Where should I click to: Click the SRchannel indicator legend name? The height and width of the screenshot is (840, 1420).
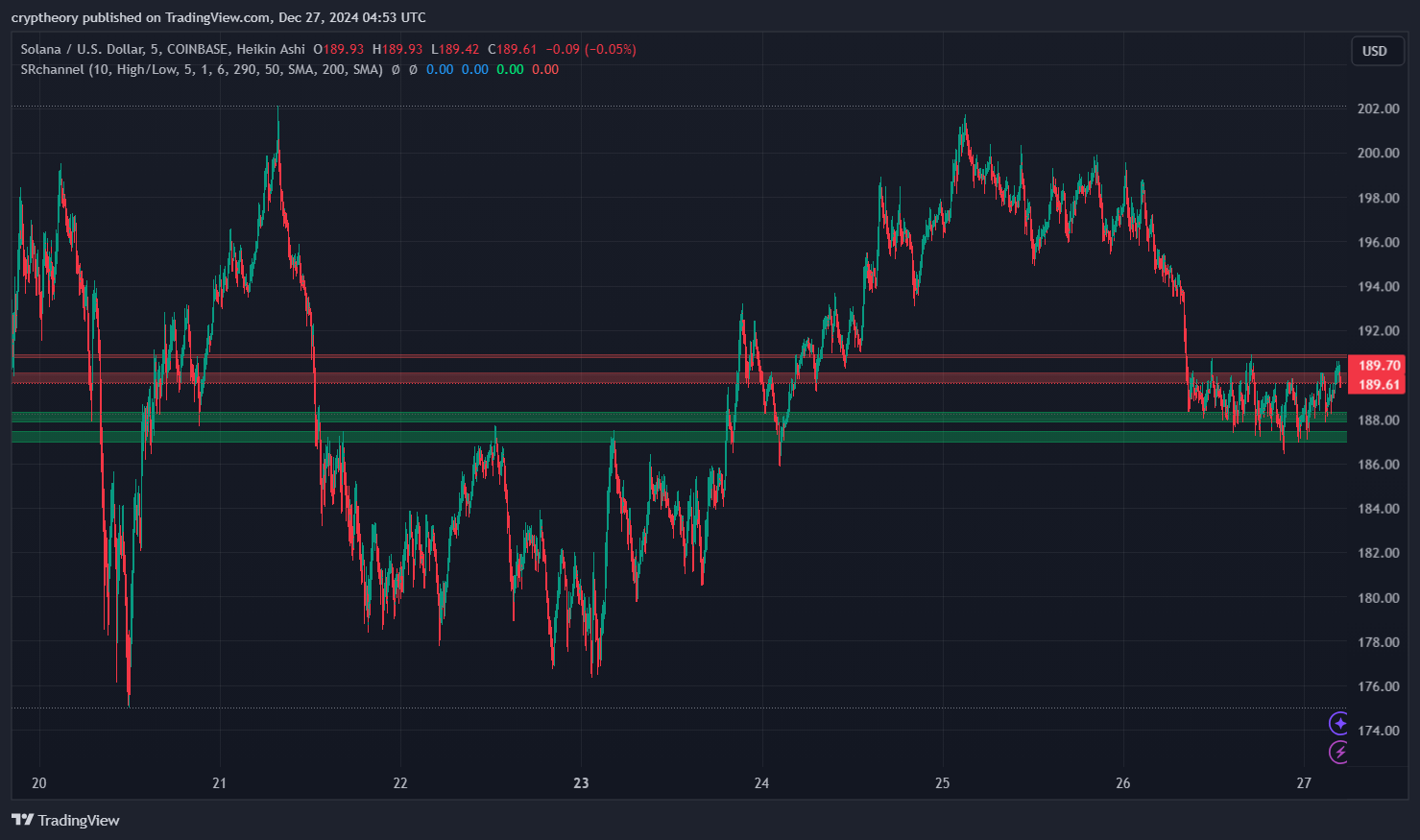pyautogui.click(x=202, y=69)
